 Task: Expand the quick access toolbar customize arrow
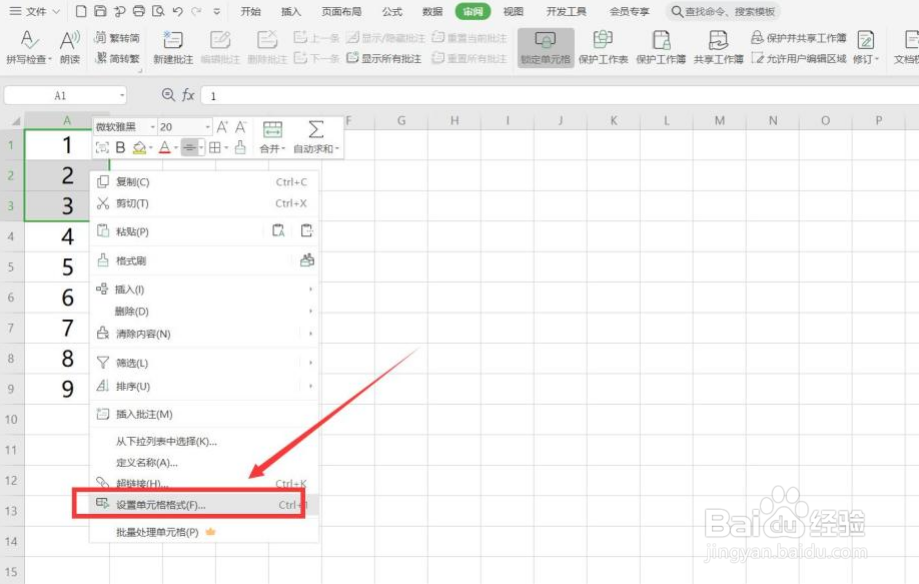[x=217, y=11]
